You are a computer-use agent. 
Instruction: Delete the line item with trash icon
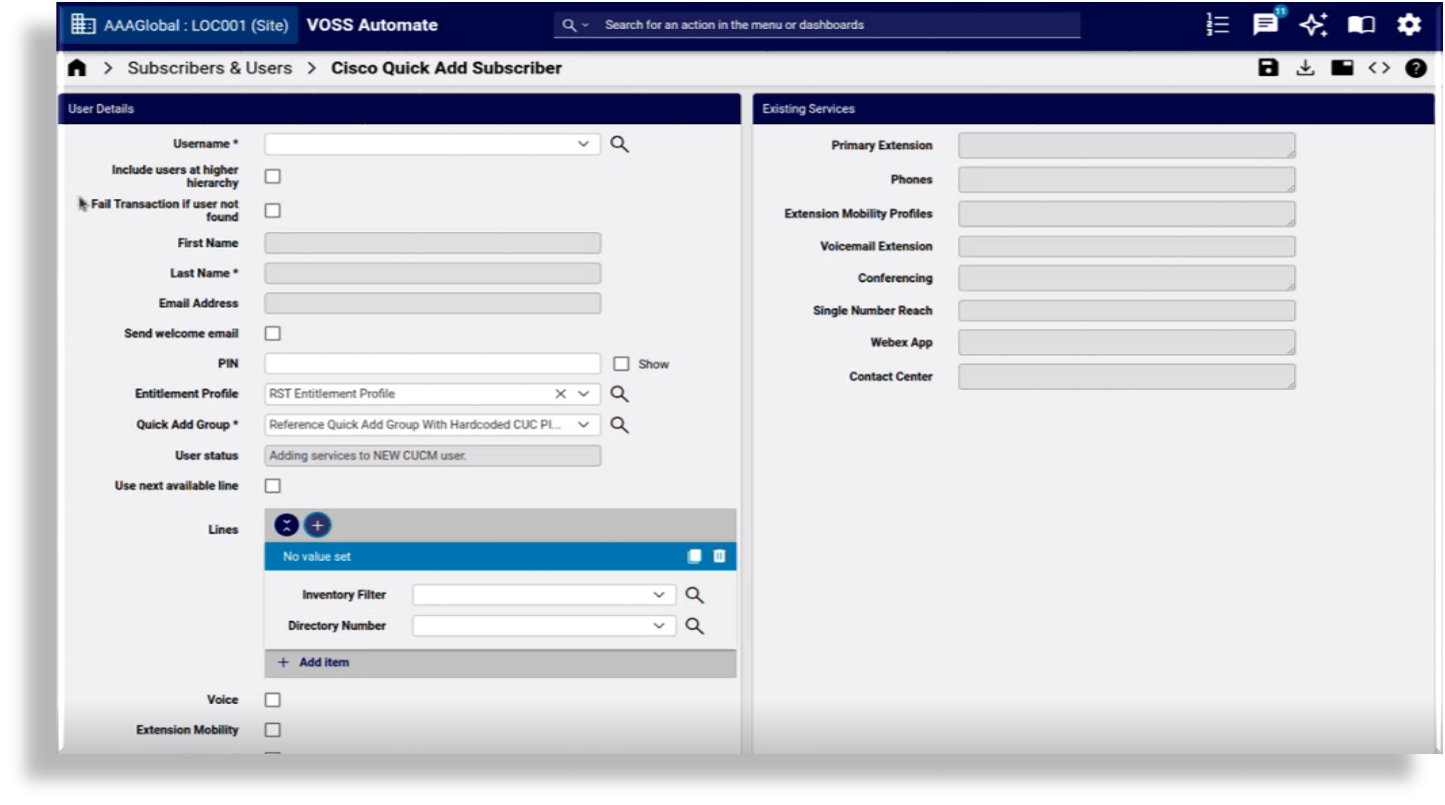(719, 557)
